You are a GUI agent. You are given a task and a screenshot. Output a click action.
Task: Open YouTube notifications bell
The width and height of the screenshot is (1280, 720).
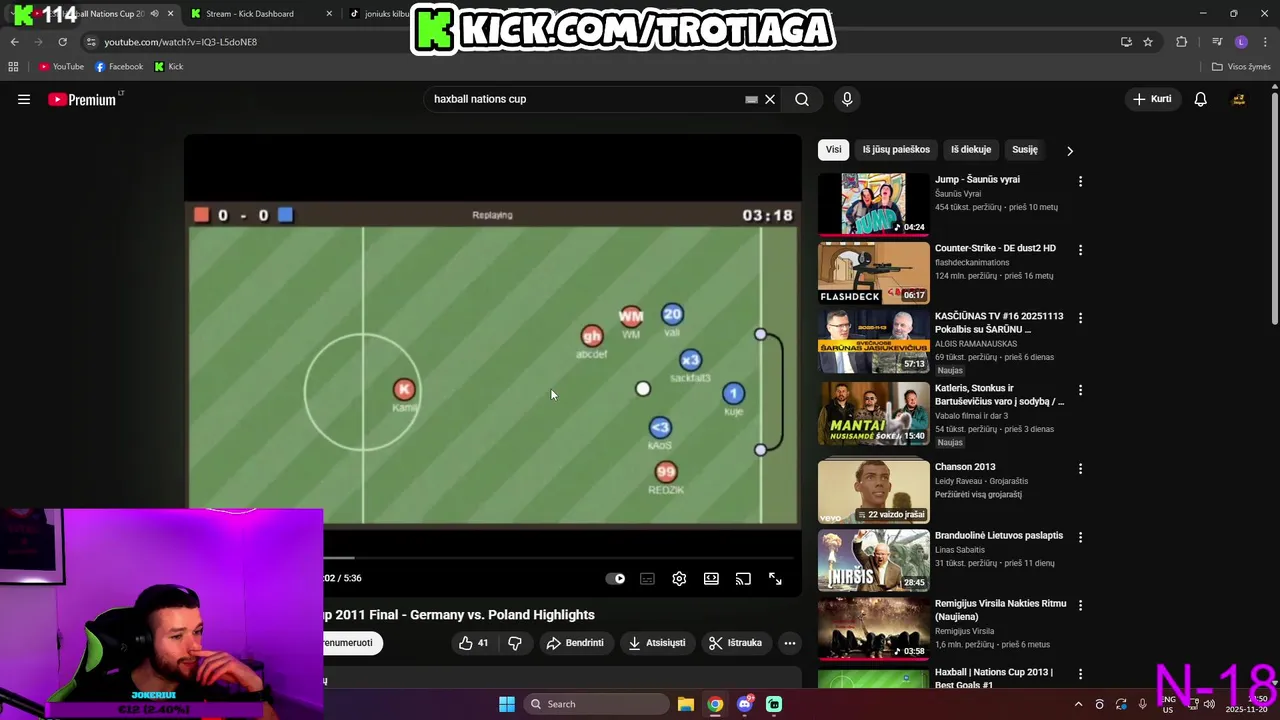pyautogui.click(x=1200, y=99)
